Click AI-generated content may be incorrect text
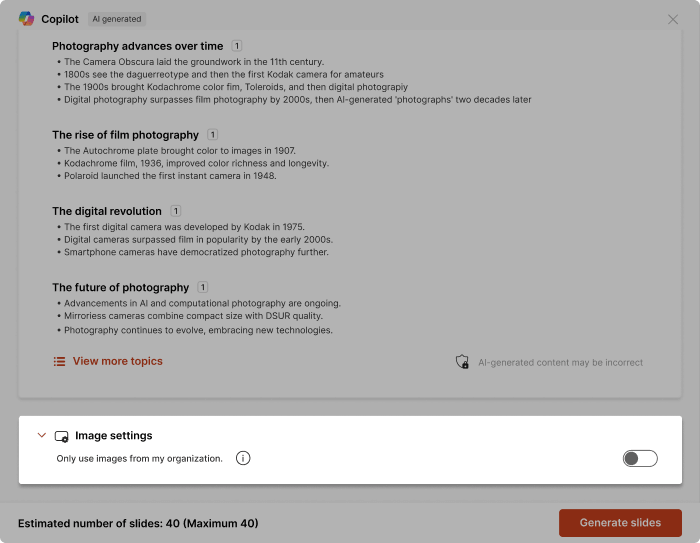700x543 pixels. (x=560, y=362)
